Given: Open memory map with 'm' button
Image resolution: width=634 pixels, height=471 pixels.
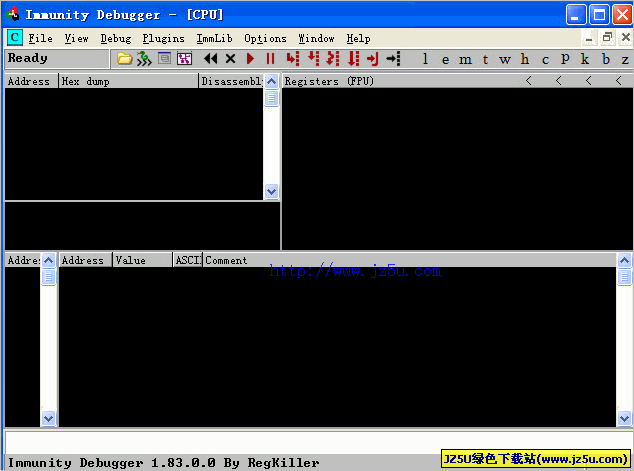Looking at the screenshot, I should click(465, 59).
